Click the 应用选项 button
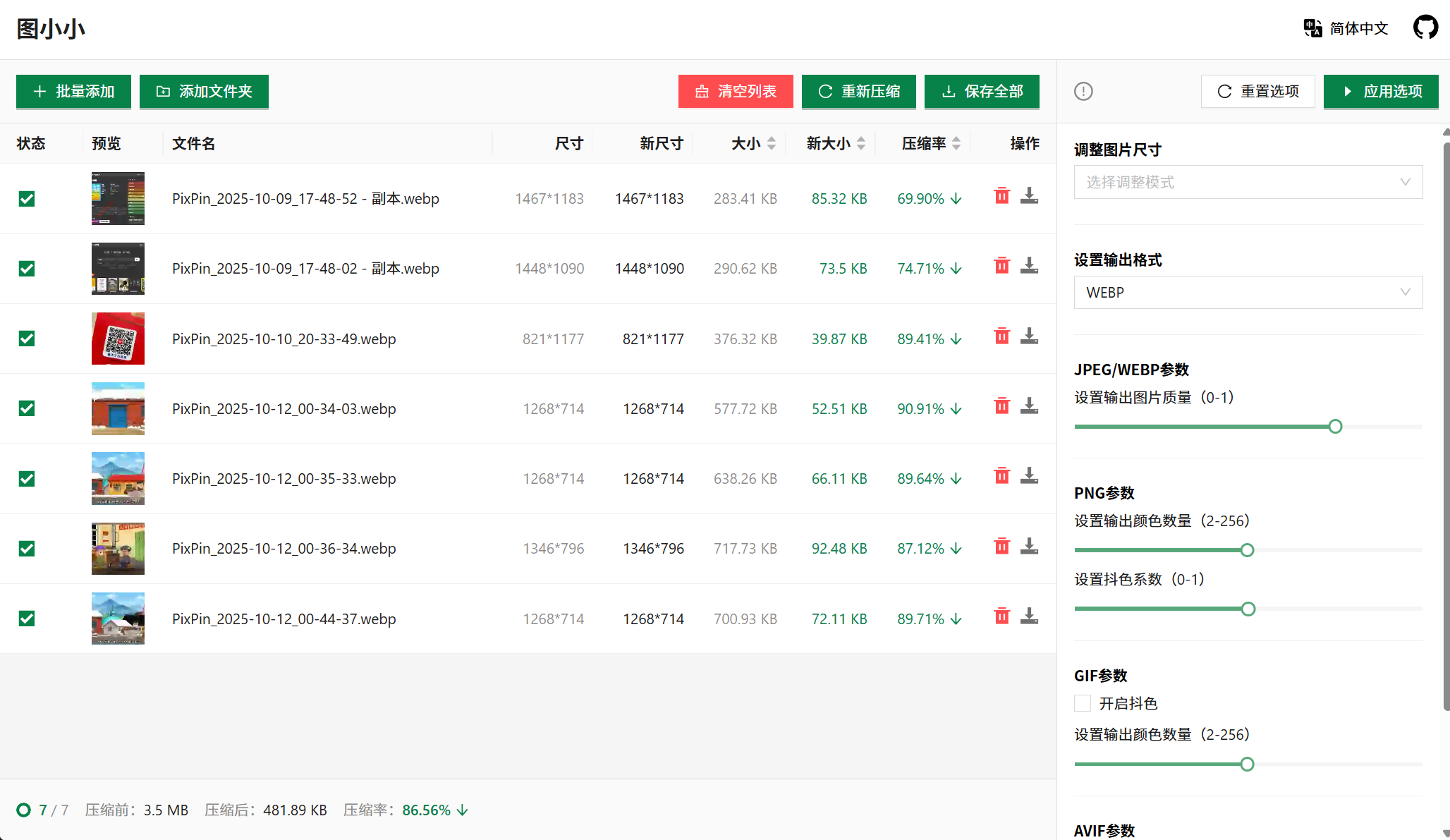Screen dimensions: 1450x840 1380,92
